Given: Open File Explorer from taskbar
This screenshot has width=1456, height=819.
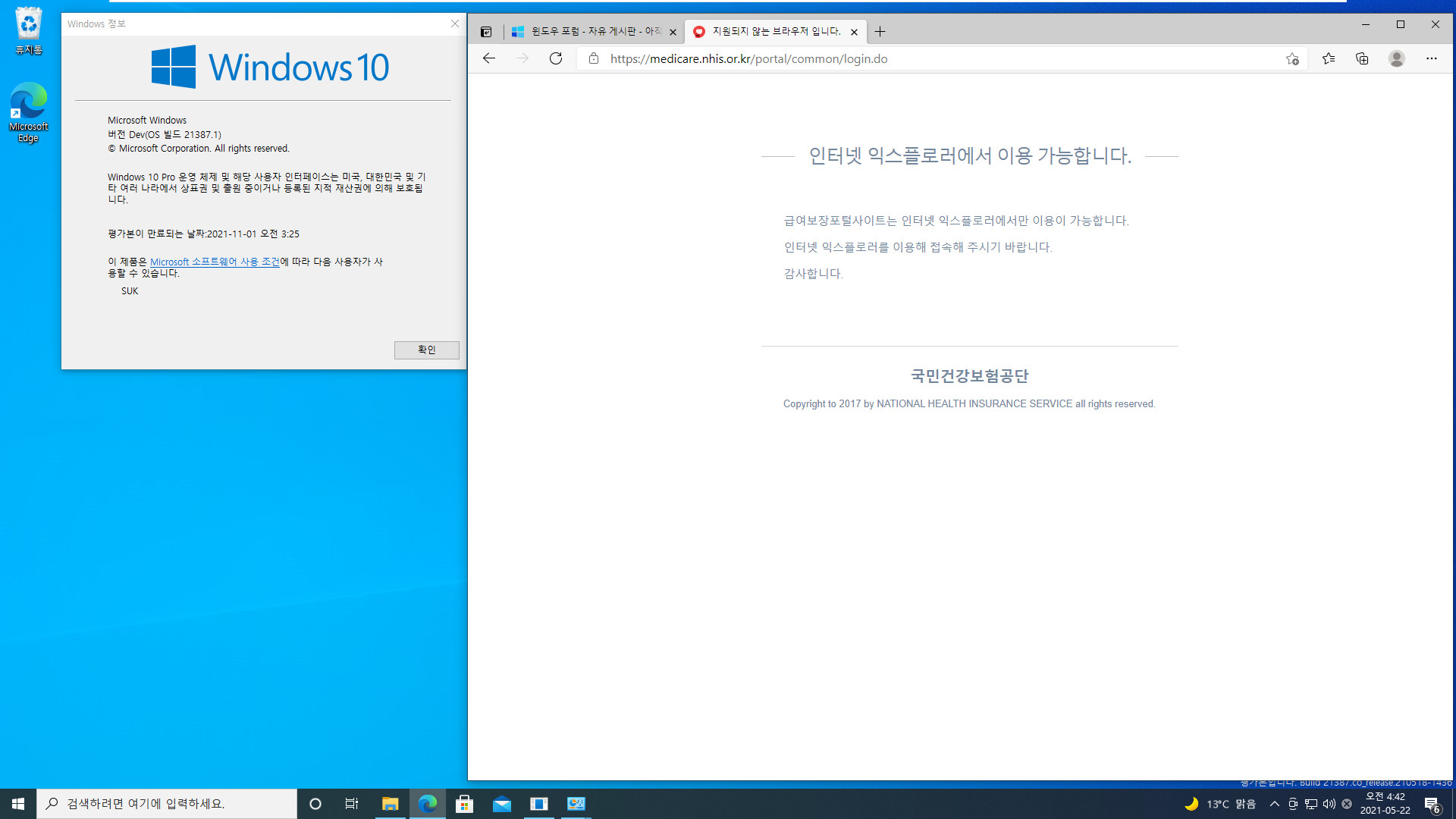Looking at the screenshot, I should click(390, 804).
